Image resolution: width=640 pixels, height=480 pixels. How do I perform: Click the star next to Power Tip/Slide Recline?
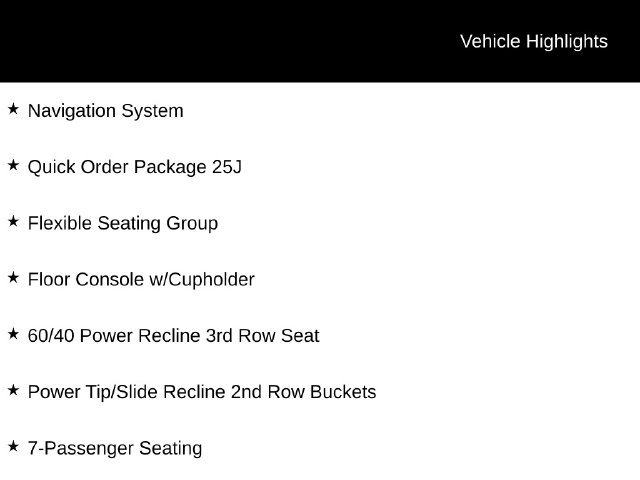pos(13,390)
